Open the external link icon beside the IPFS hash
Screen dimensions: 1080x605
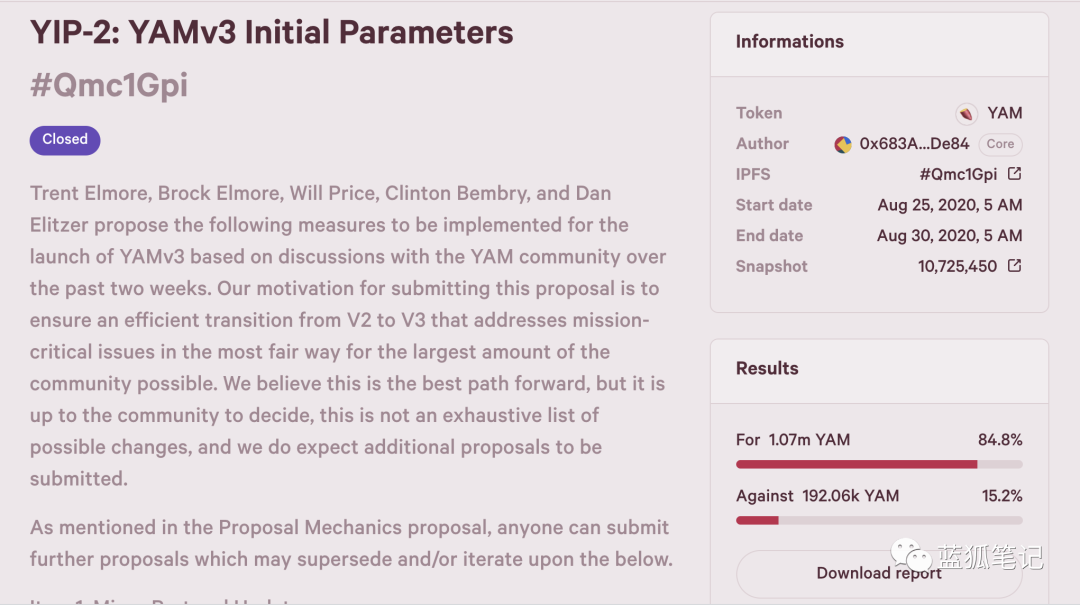tap(1014, 174)
